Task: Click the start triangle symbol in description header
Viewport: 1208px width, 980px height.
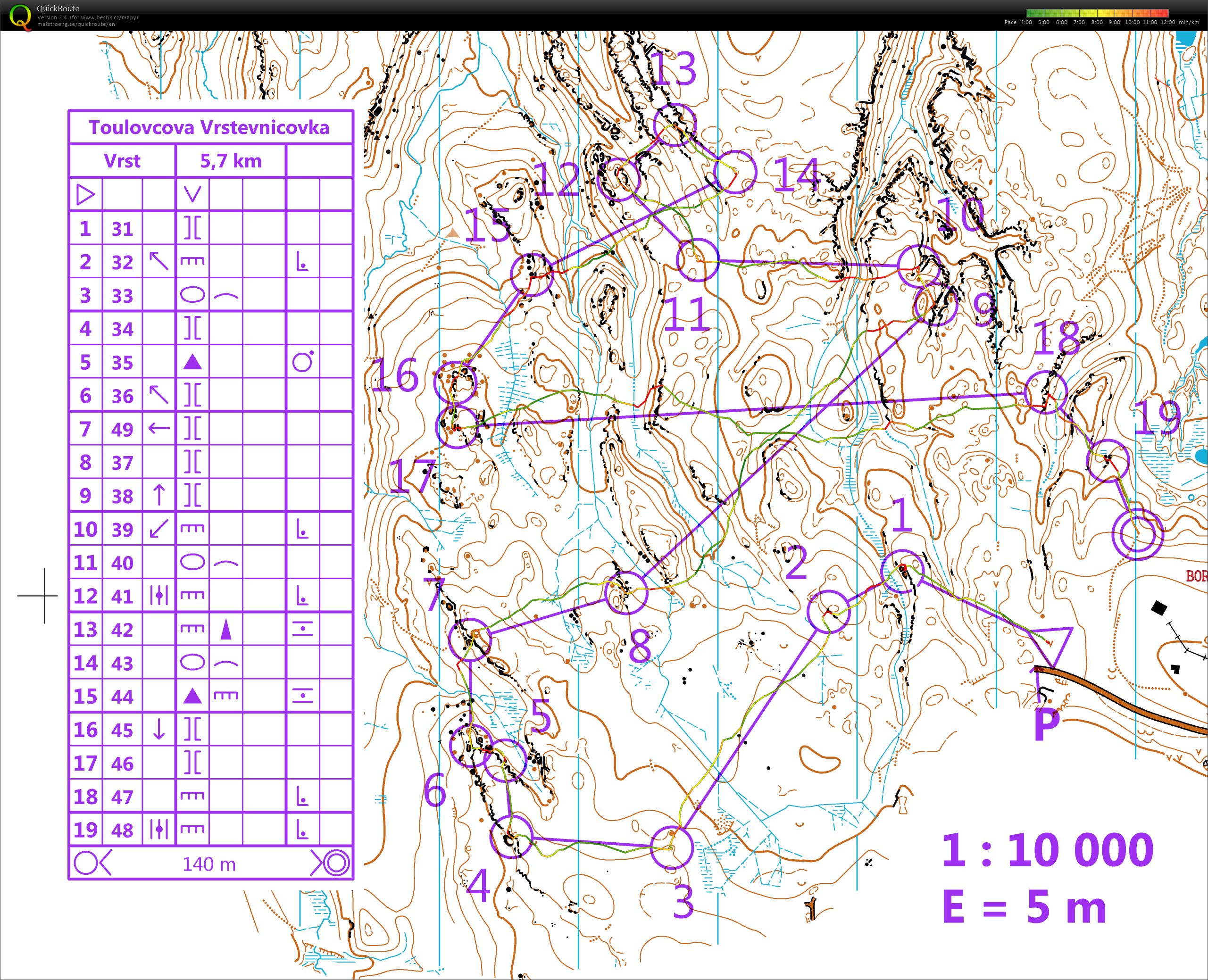Action: [85, 195]
